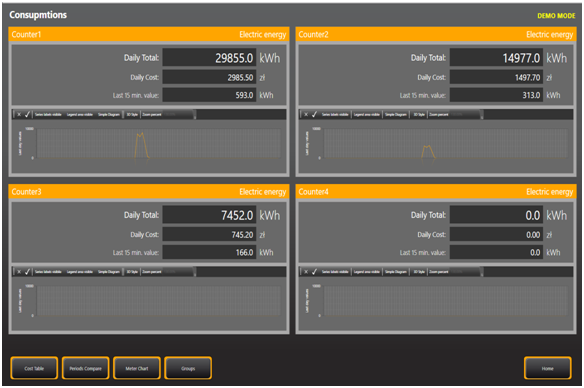The width and height of the screenshot is (584, 388).
Task: Go to the Home screen button
Action: (x=548, y=368)
